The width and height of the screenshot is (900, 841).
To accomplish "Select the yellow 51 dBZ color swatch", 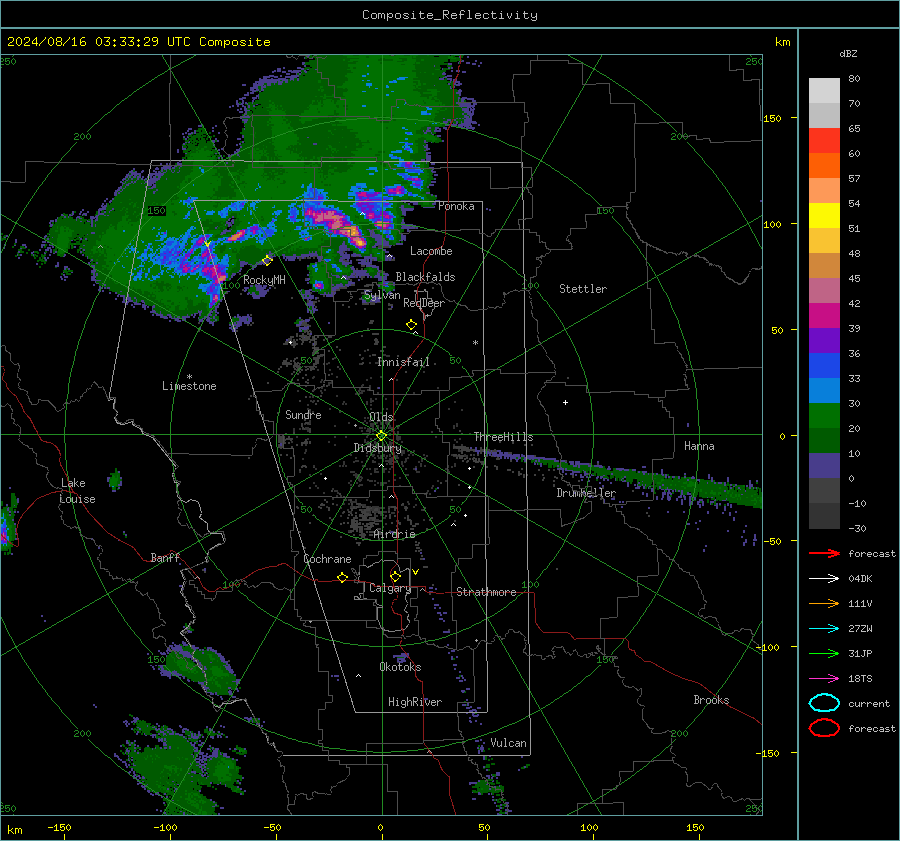I will (824, 215).
